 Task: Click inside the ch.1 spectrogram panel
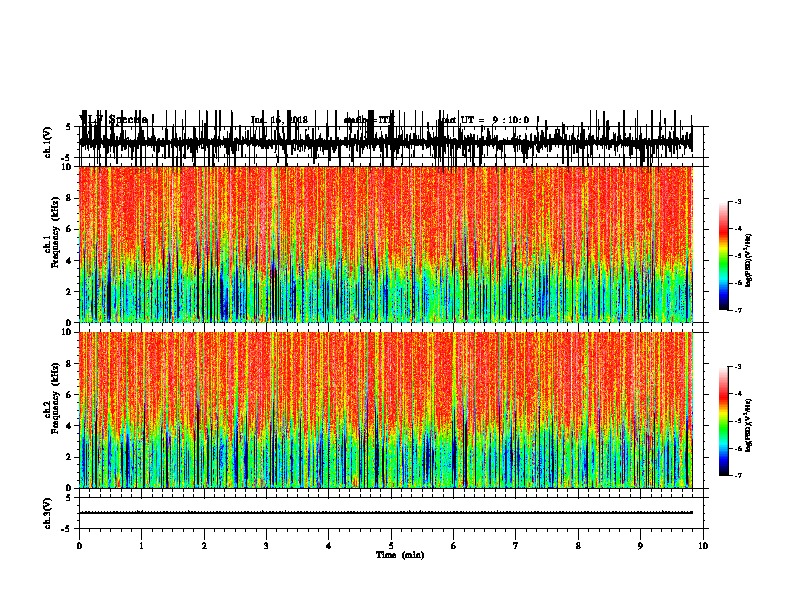pyautogui.click(x=385, y=244)
